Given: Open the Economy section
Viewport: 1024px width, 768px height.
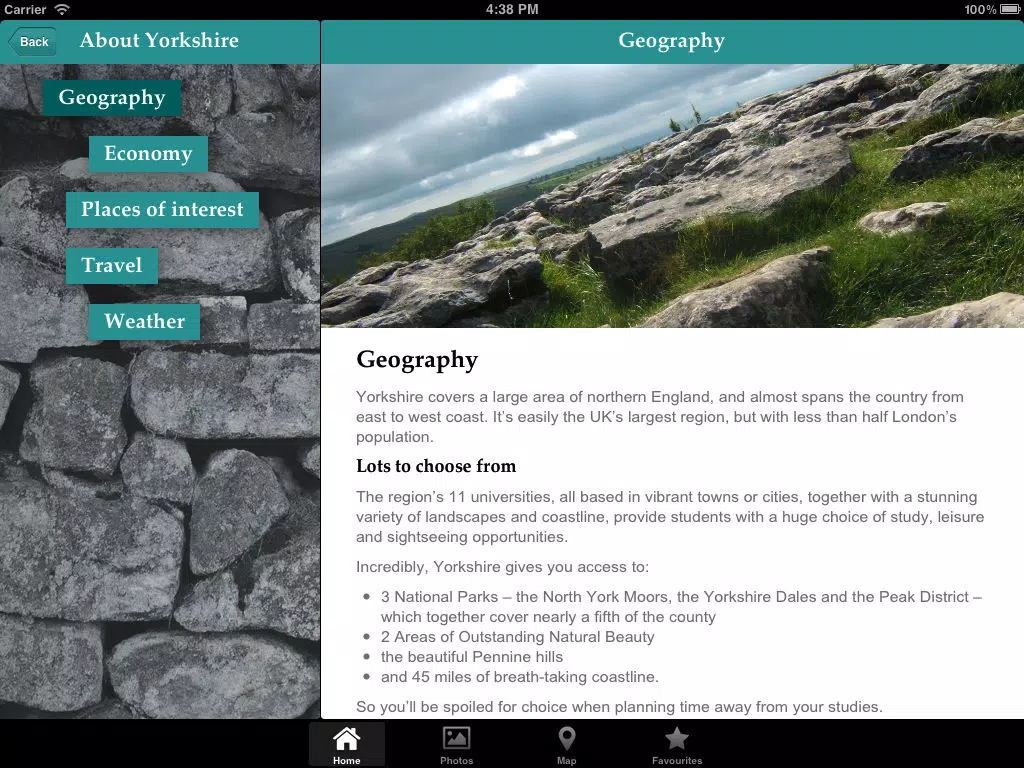Looking at the screenshot, I should point(148,154).
